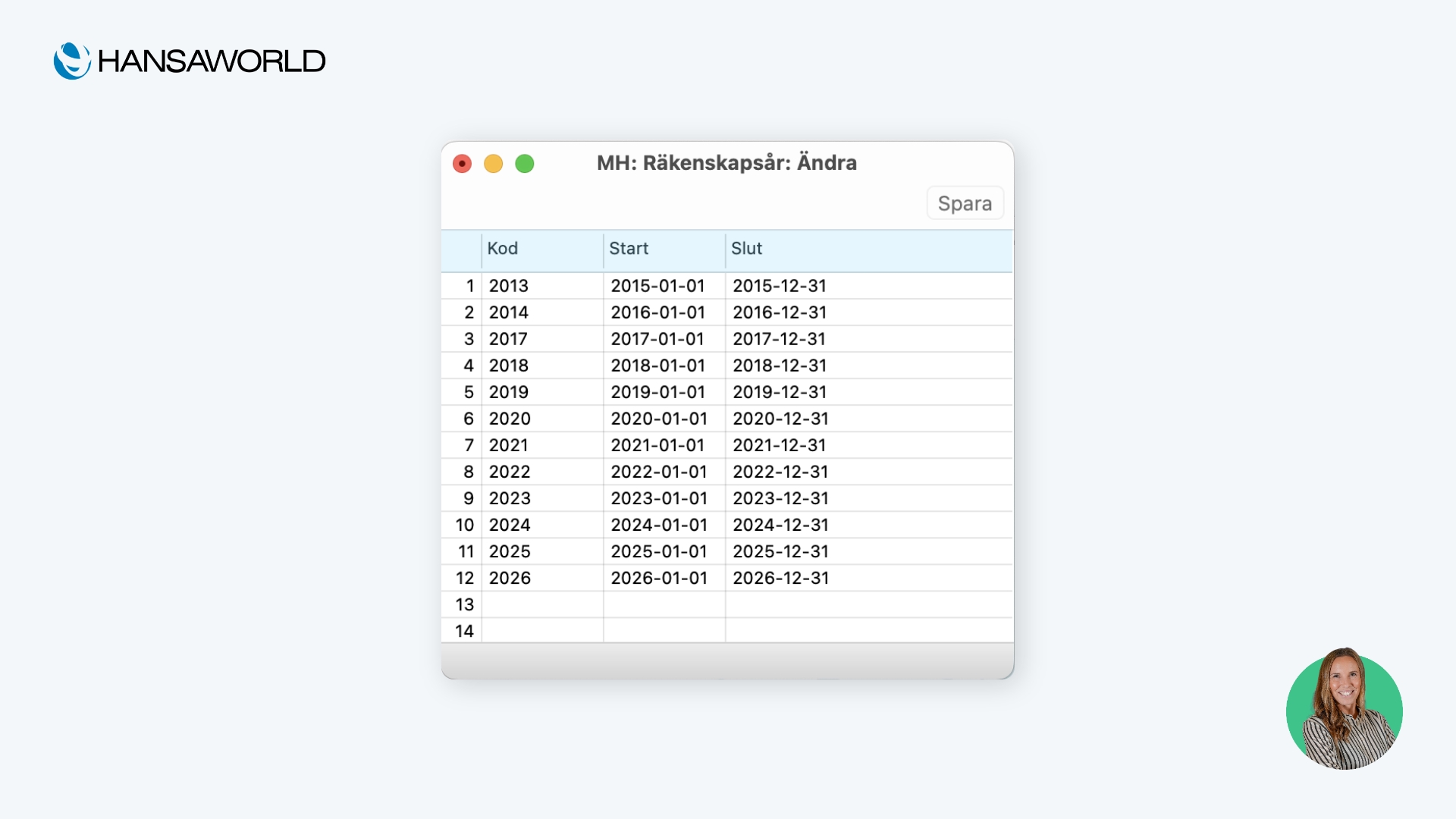The width and height of the screenshot is (1456, 819).
Task: Click the Spara save button
Action: tap(965, 203)
